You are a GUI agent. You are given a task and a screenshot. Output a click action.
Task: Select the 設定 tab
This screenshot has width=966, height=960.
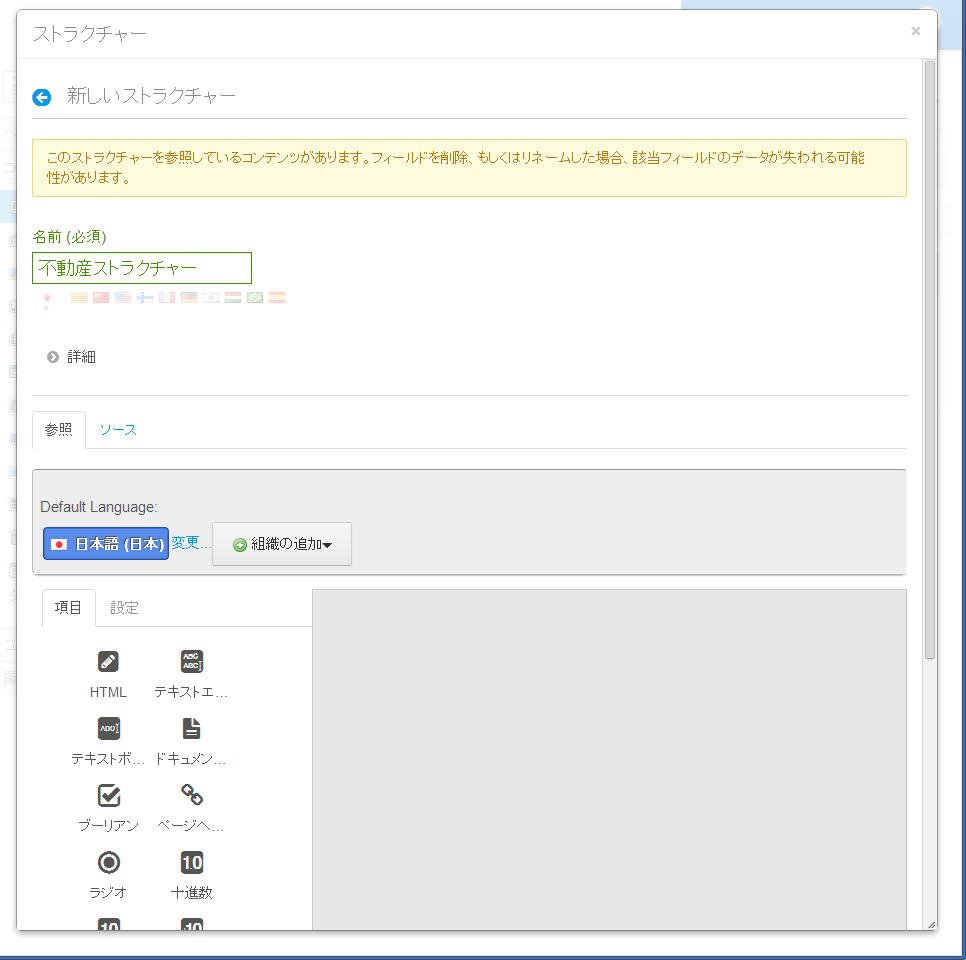tap(124, 608)
